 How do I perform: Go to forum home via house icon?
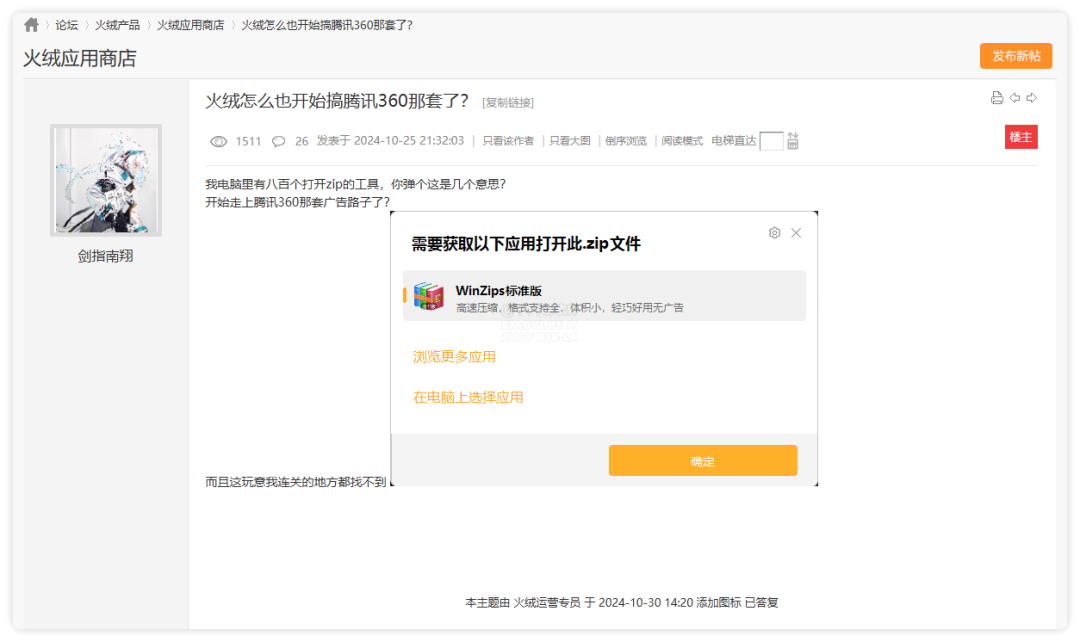[x=31, y=25]
